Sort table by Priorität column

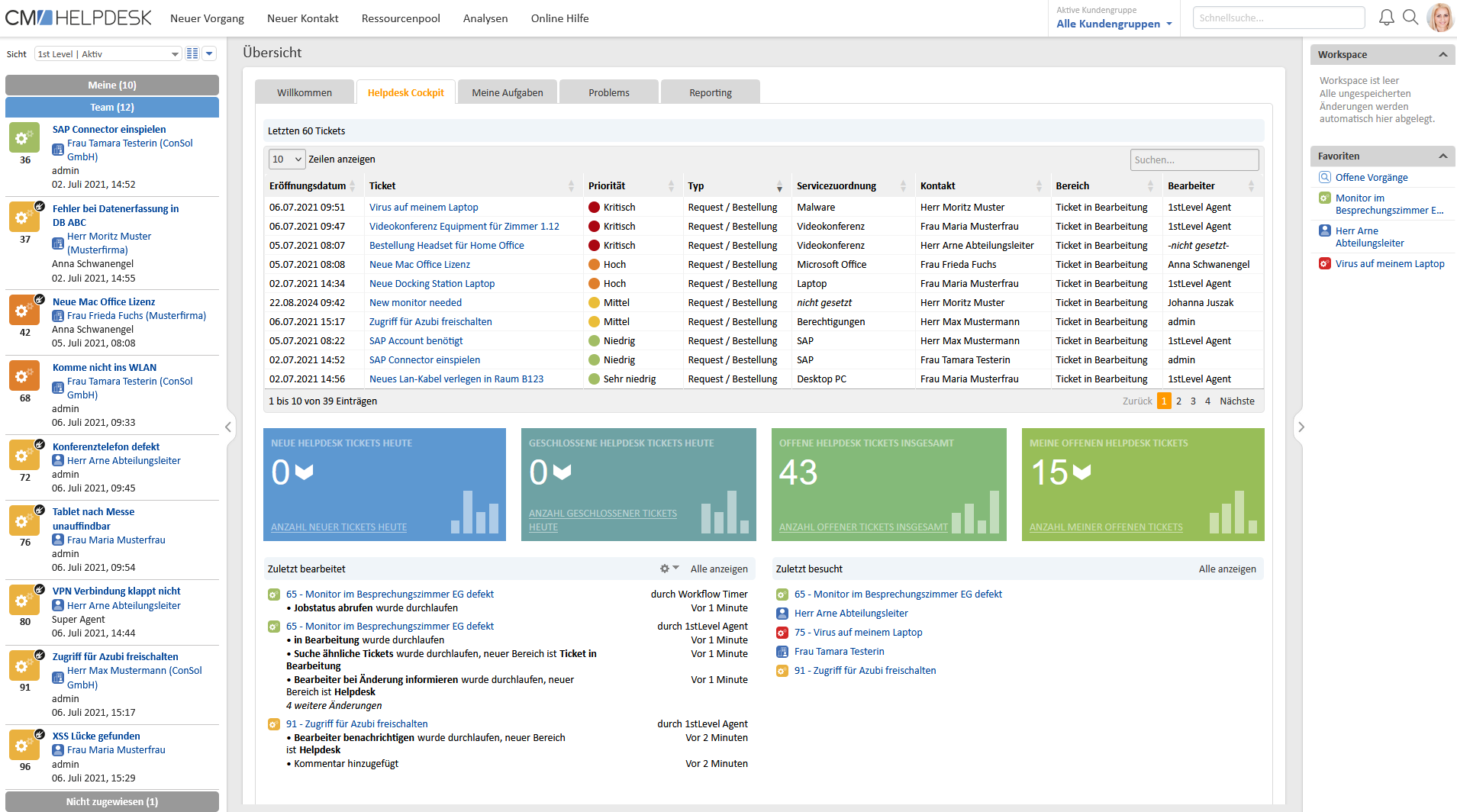click(x=630, y=185)
